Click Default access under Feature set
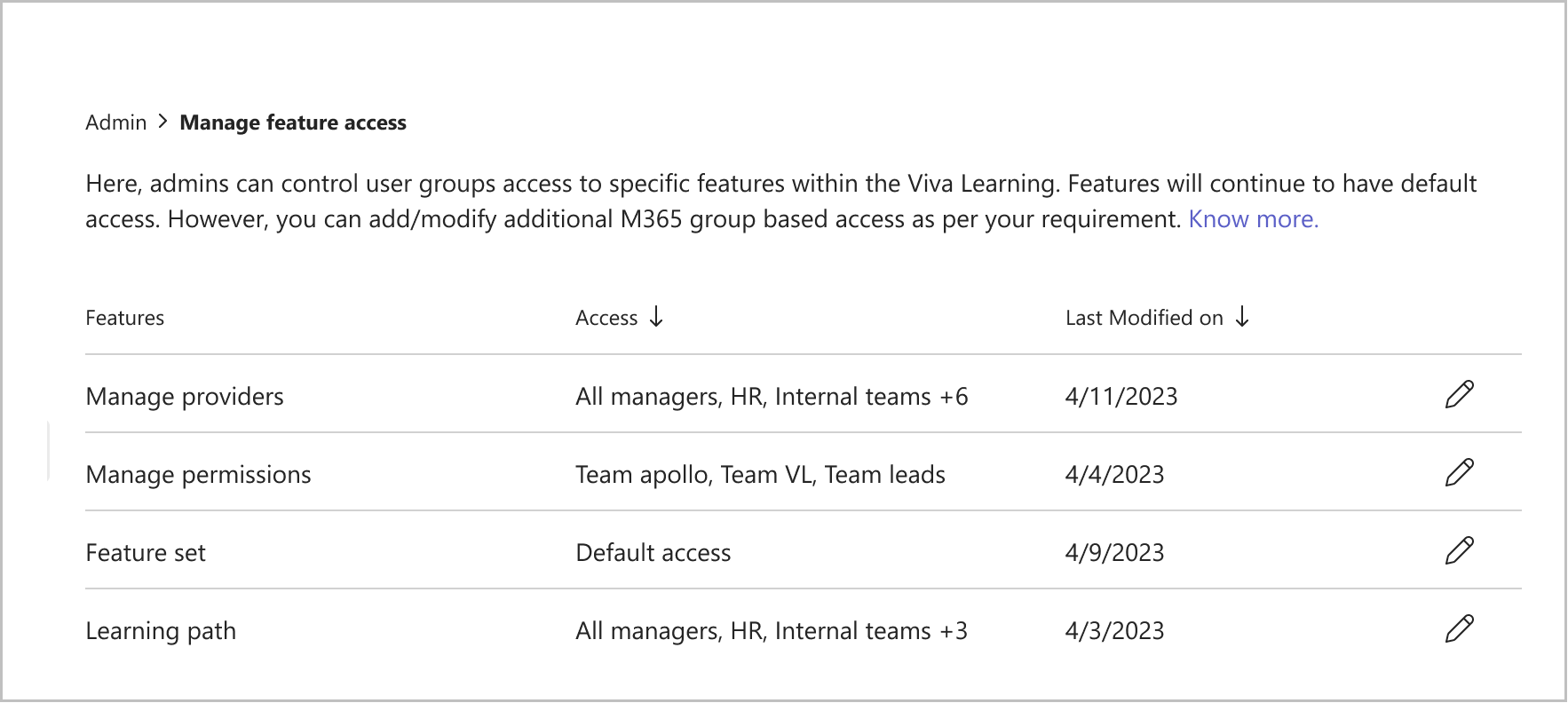Image resolution: width=1568 pixels, height=703 pixels. tap(653, 551)
